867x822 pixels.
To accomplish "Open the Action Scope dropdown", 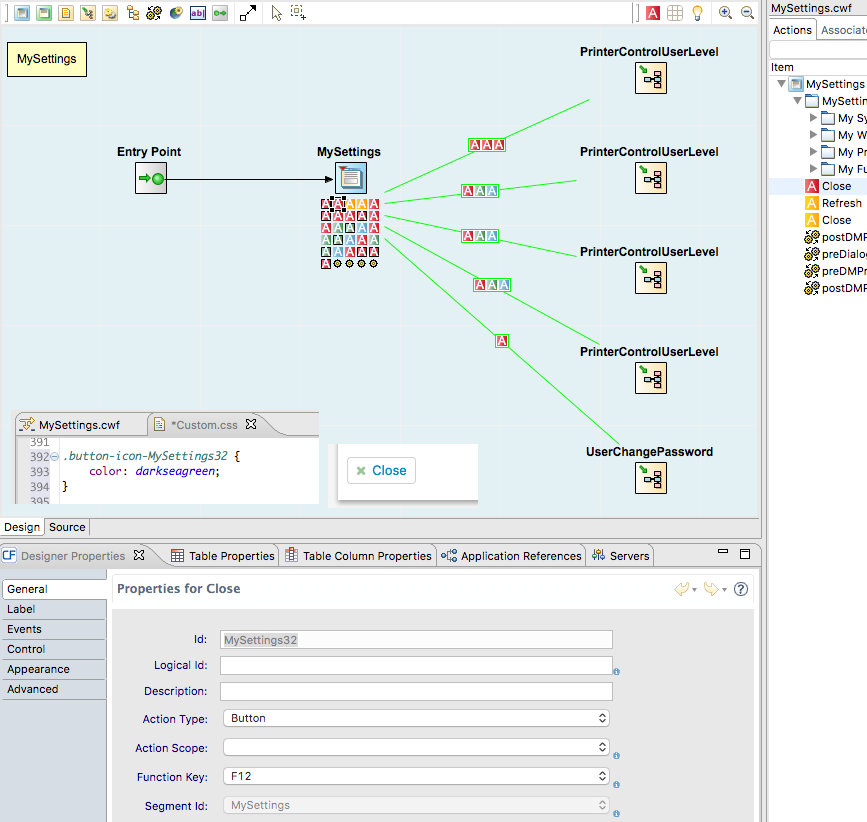I will click(416, 747).
